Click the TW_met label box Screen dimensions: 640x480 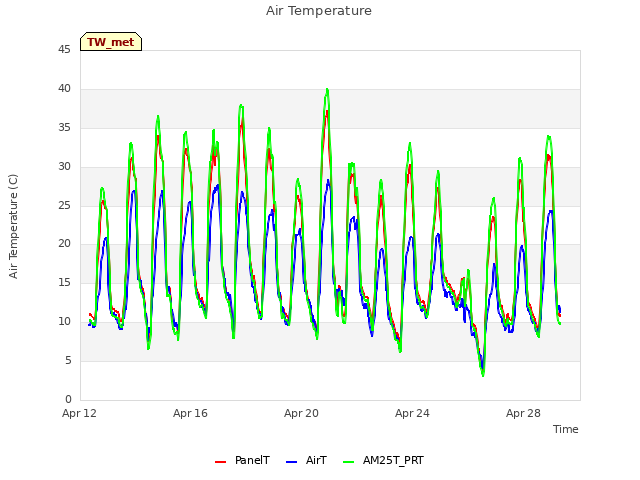(111, 42)
